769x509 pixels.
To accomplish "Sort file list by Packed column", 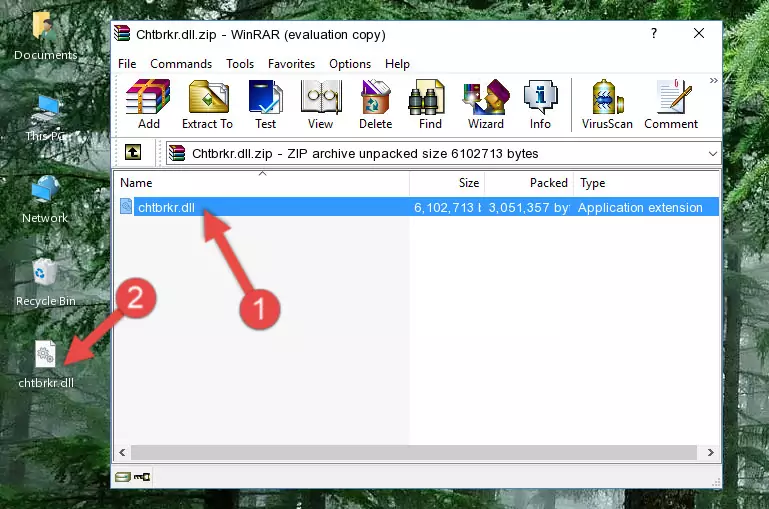I will (x=529, y=183).
